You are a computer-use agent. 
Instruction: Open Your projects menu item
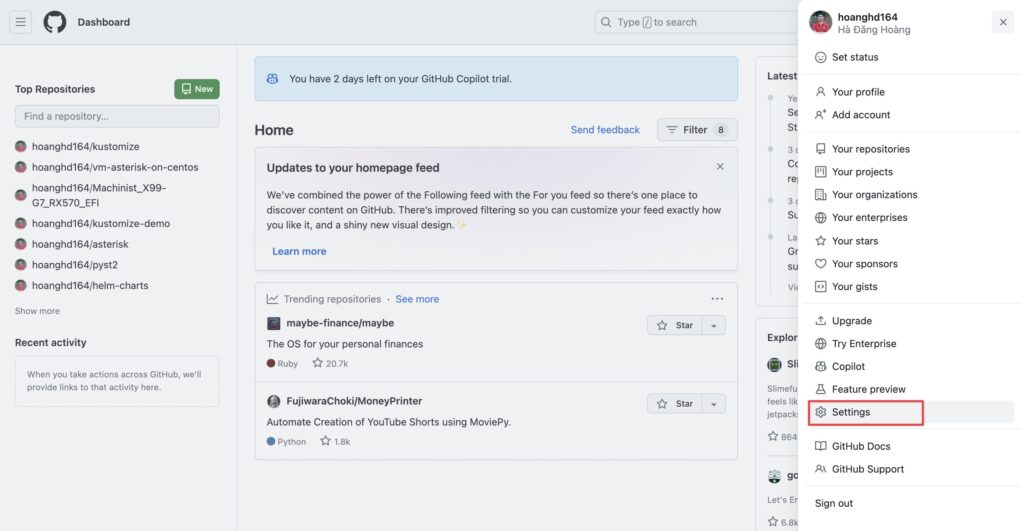click(911, 172)
